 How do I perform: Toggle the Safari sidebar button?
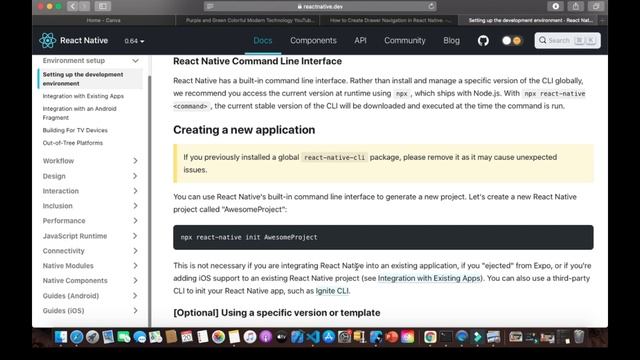(x=103, y=6)
